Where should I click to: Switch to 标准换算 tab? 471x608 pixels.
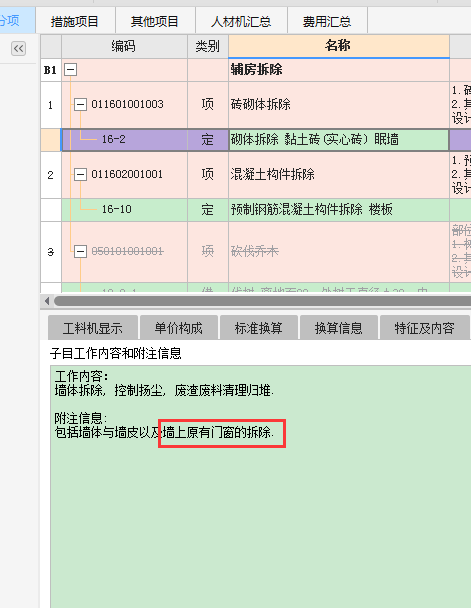coord(259,328)
